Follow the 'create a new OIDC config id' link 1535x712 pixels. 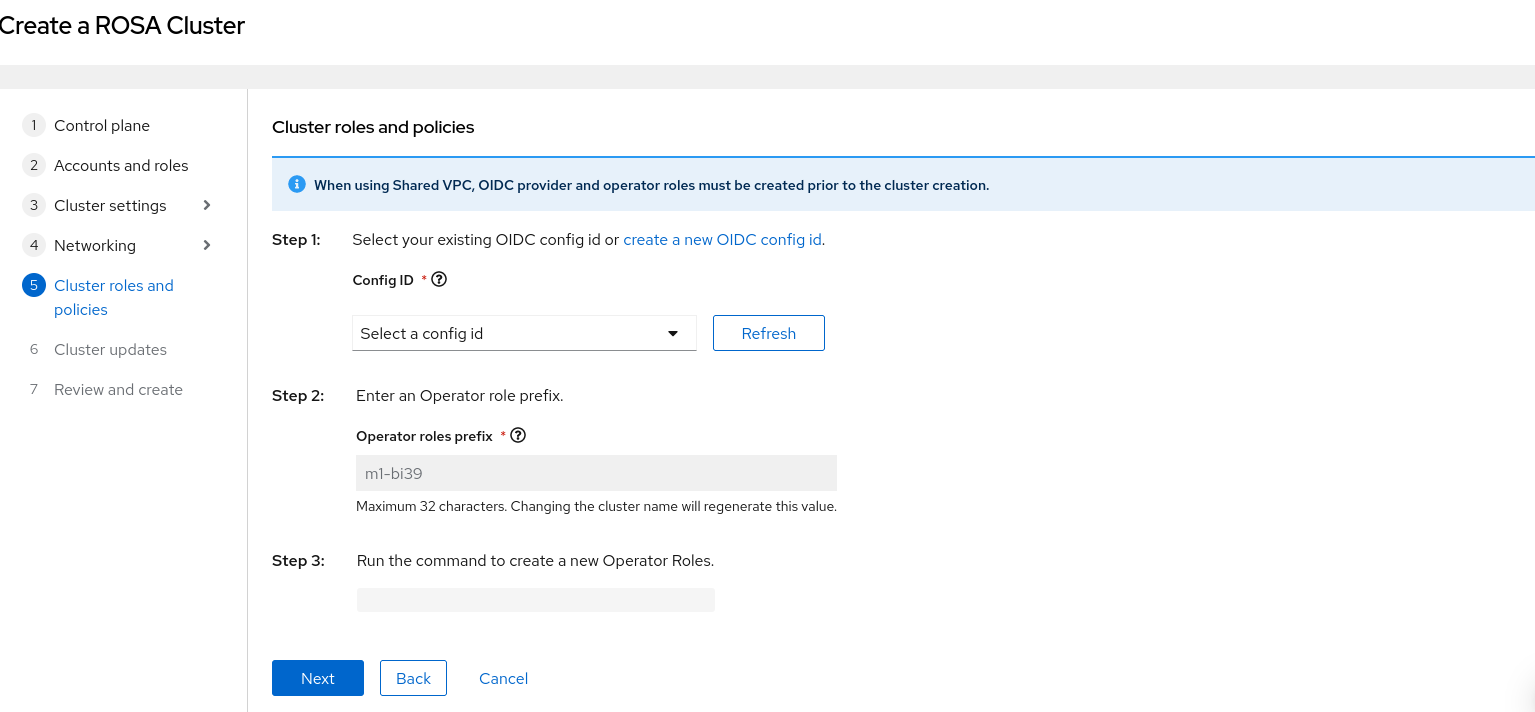[x=722, y=240]
